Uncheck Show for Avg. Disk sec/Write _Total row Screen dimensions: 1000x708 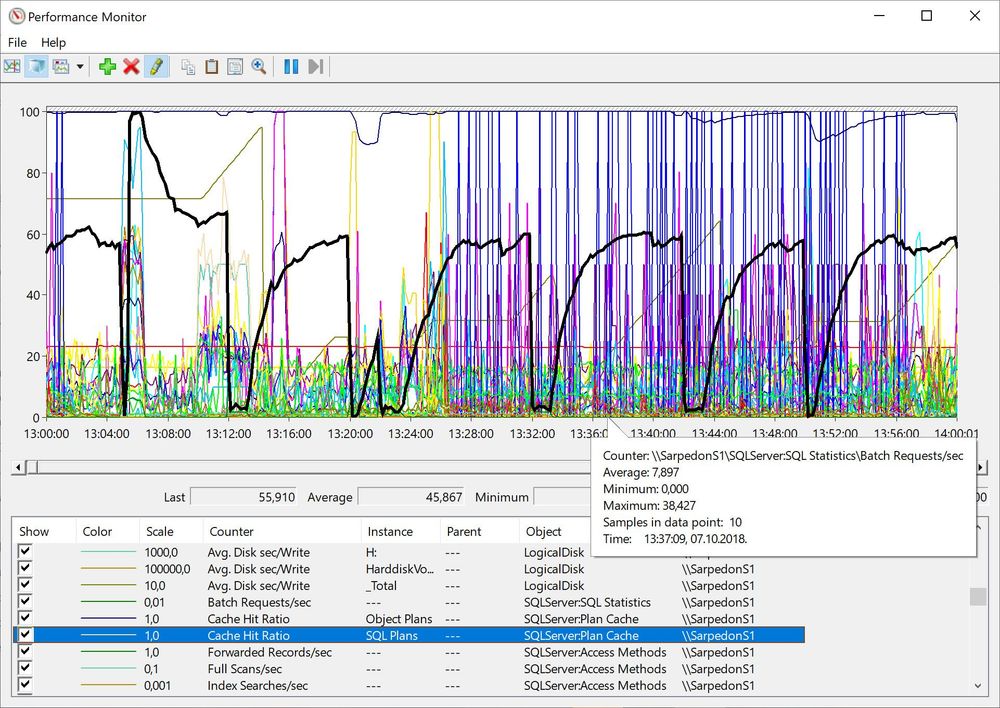(x=25, y=584)
